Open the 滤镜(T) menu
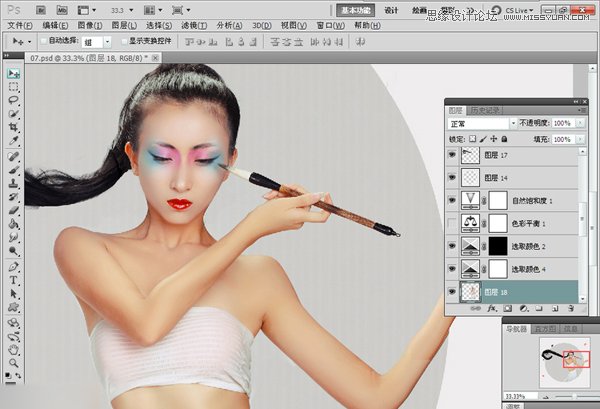This screenshot has width=600, height=409. (x=194, y=26)
